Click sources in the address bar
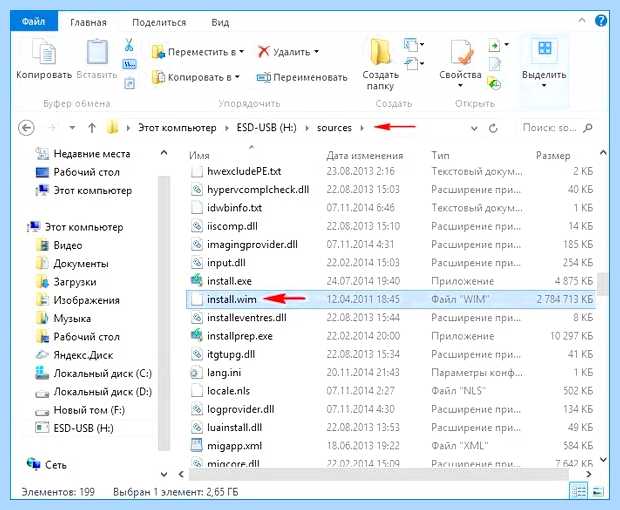This screenshot has width=620, height=510. click(334, 128)
